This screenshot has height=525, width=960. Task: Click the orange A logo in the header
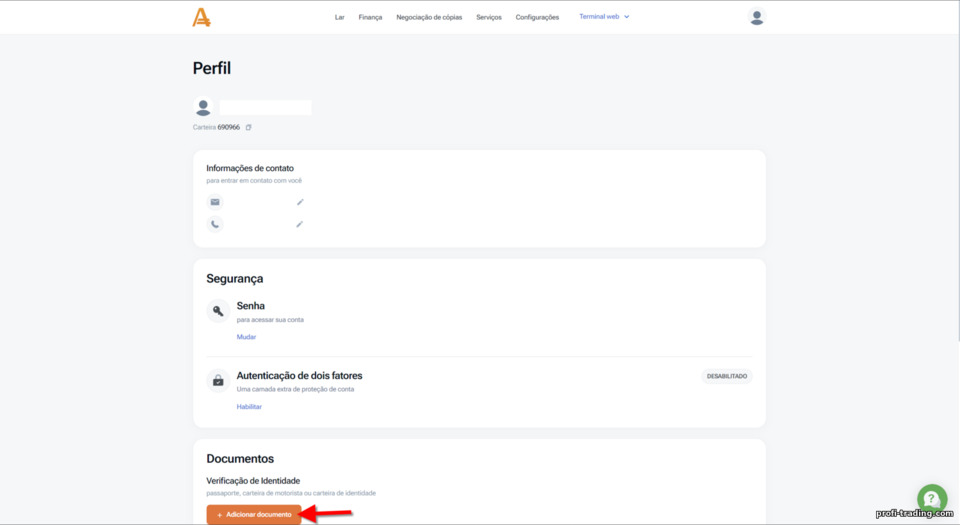201,17
